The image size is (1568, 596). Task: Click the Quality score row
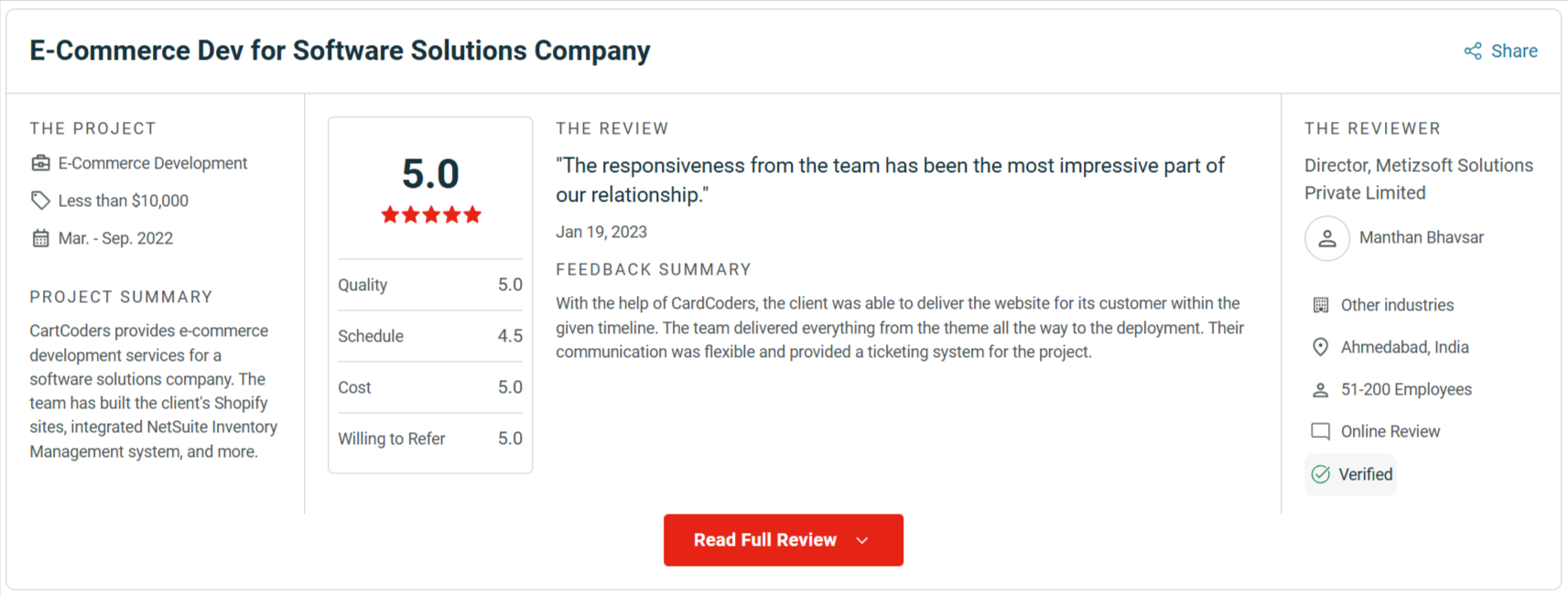tap(429, 285)
